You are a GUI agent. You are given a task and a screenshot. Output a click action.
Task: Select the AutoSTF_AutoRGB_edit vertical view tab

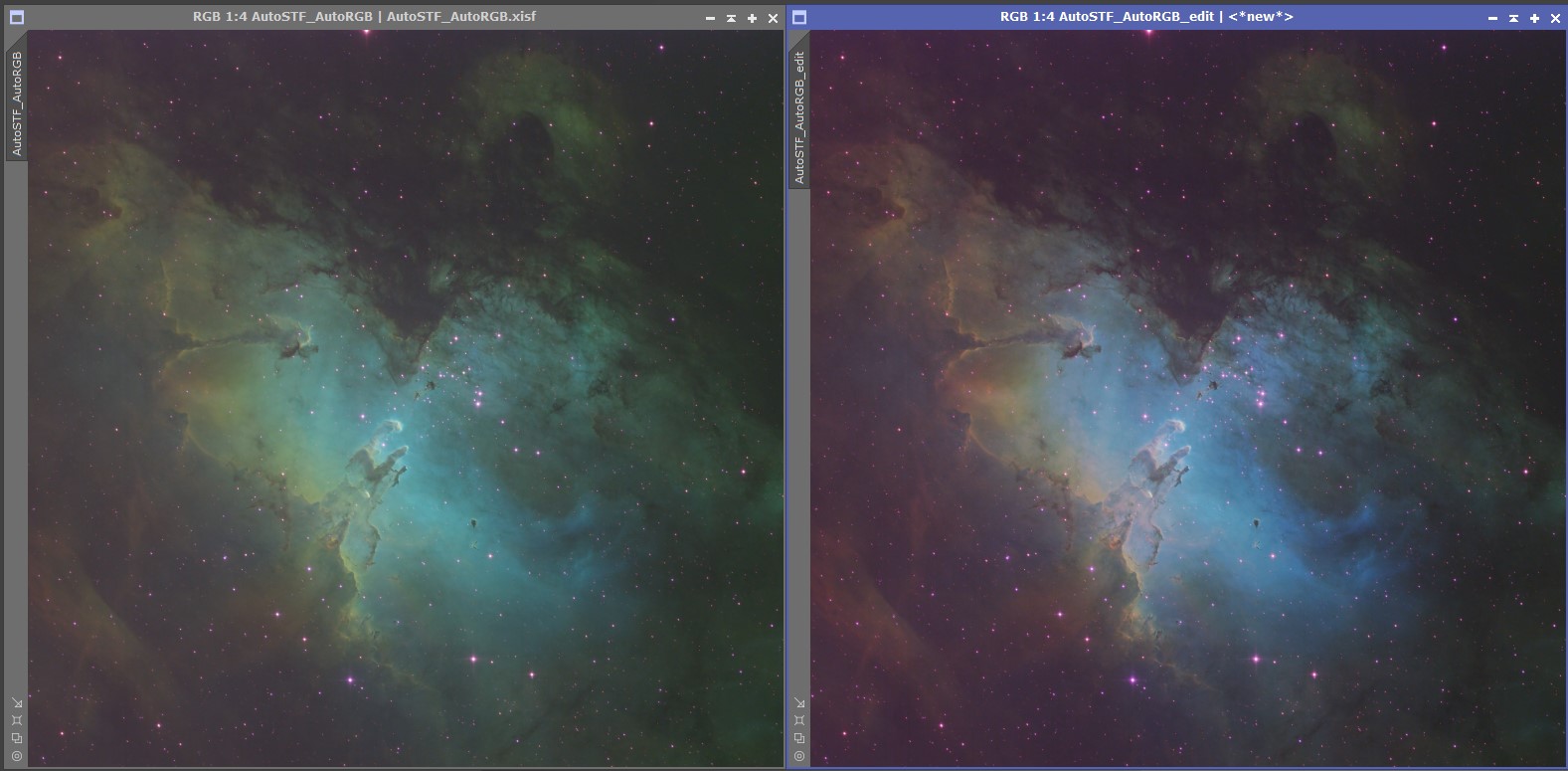(799, 116)
